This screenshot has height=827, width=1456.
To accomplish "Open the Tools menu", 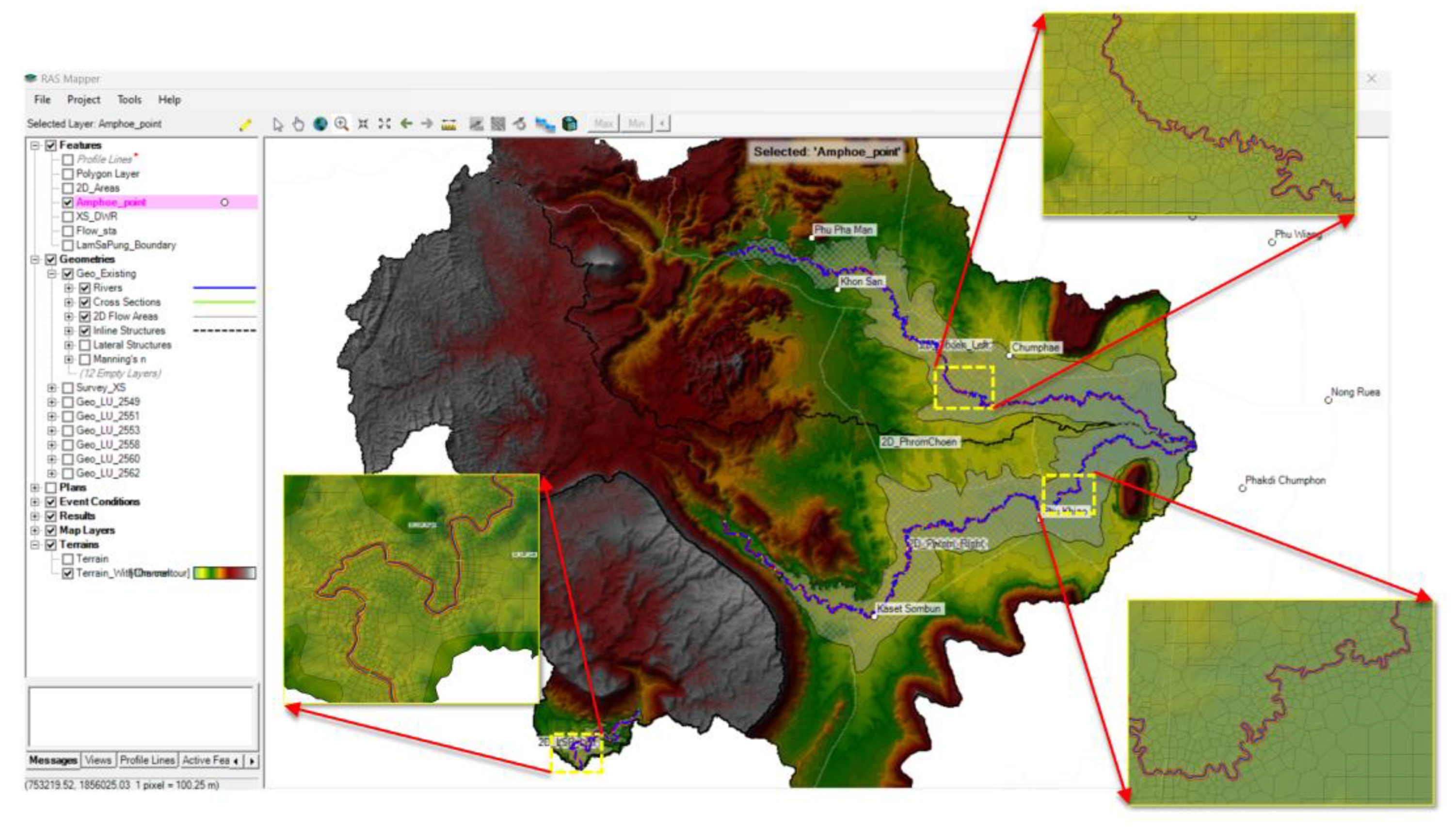I will (x=129, y=99).
